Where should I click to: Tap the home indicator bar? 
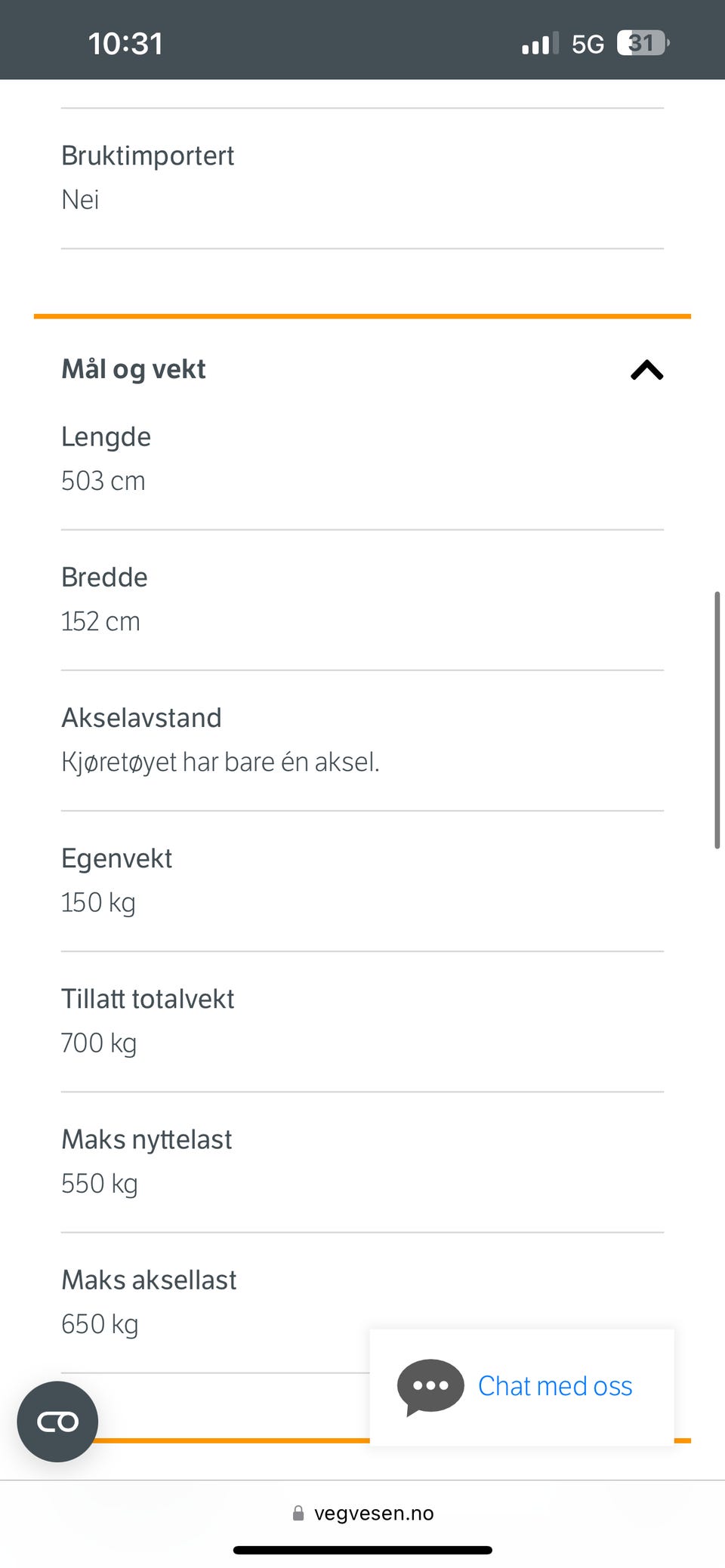click(x=362, y=1550)
